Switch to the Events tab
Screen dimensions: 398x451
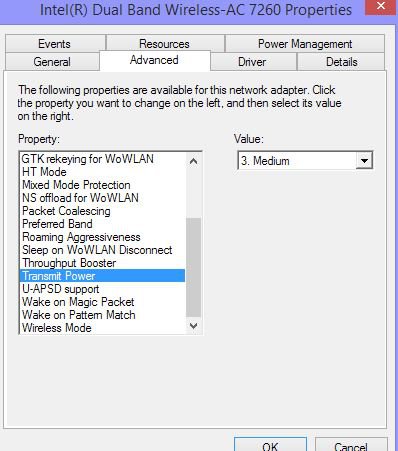coord(55,44)
